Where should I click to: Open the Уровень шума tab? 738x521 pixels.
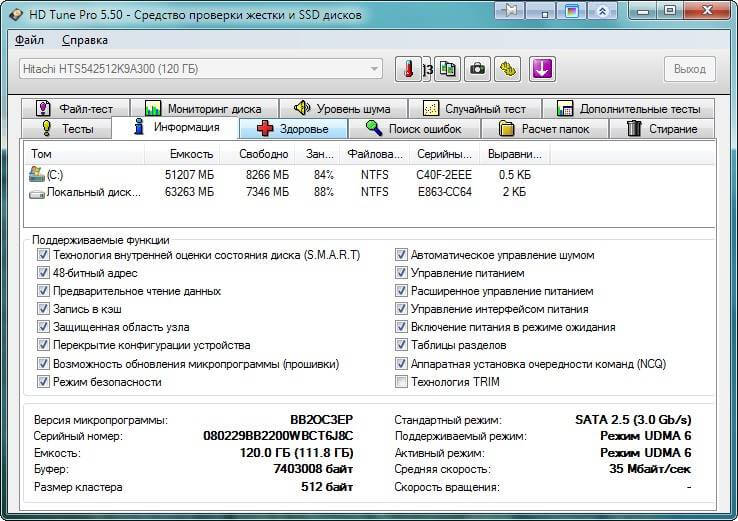341,108
